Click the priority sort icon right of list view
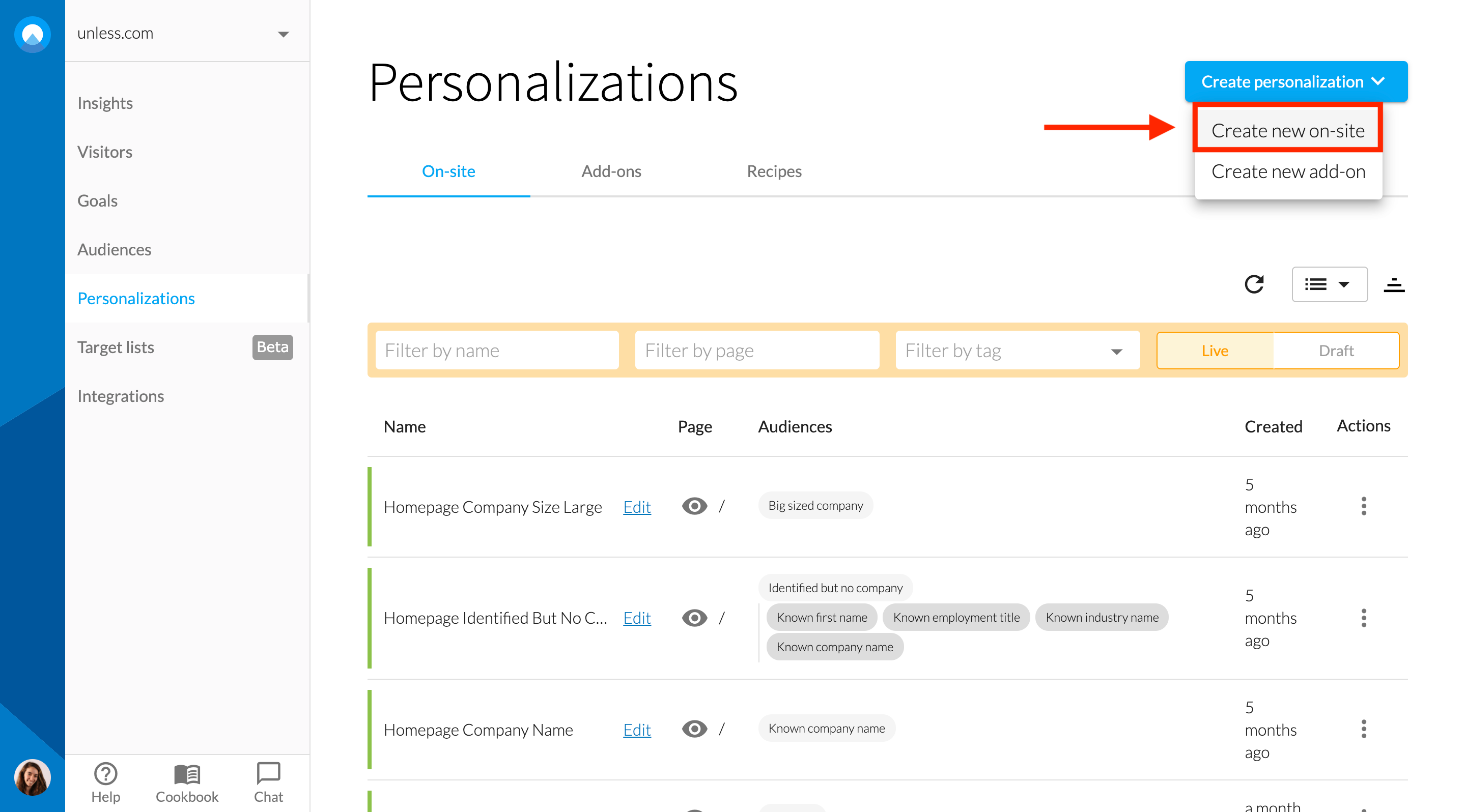The width and height of the screenshot is (1466, 812). pos(1394,284)
